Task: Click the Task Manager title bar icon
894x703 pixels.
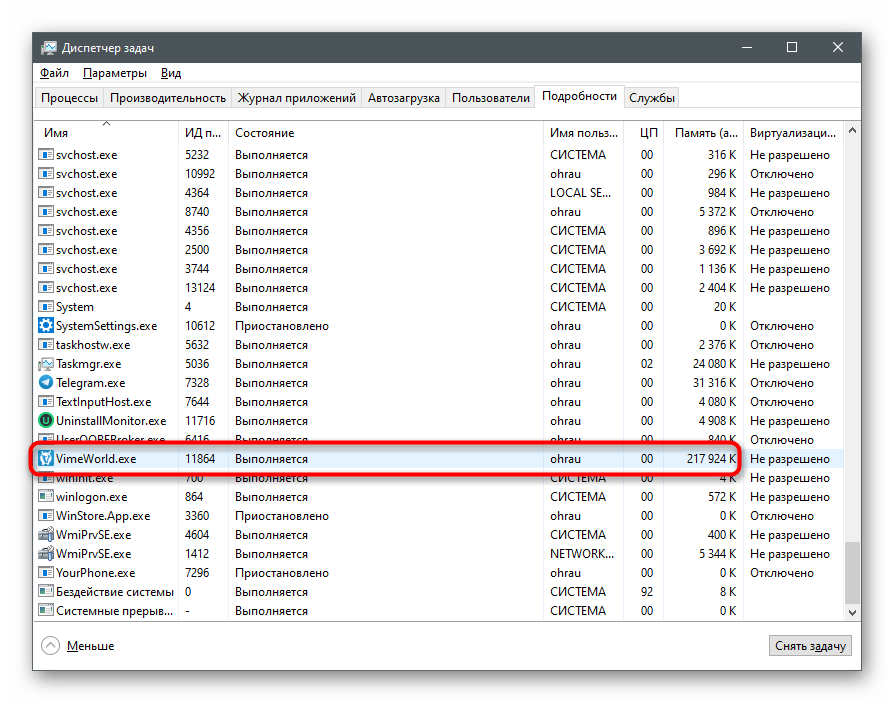Action: click(49, 48)
